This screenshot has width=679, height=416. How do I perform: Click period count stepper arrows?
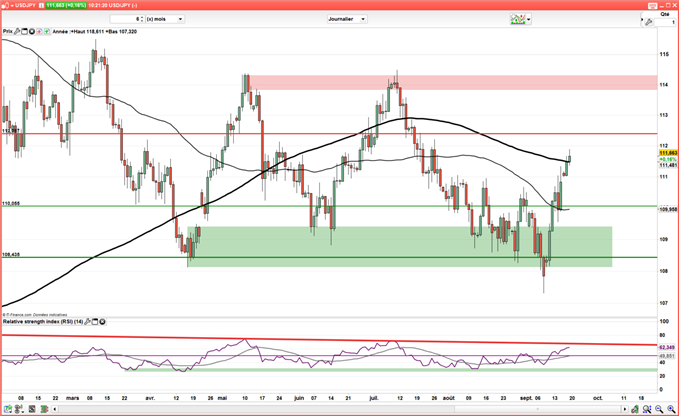point(142,19)
